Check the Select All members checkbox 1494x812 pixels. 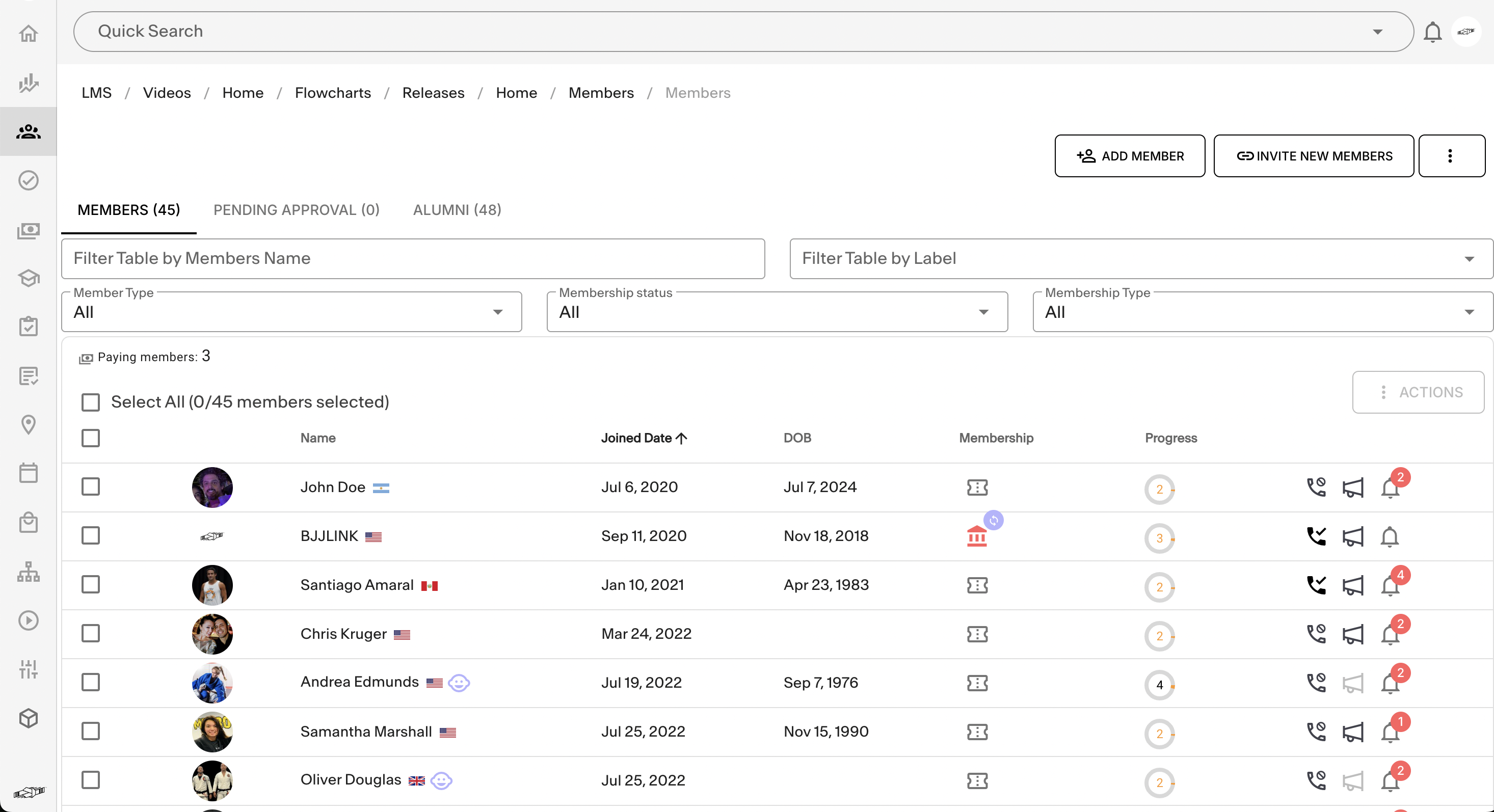91,402
